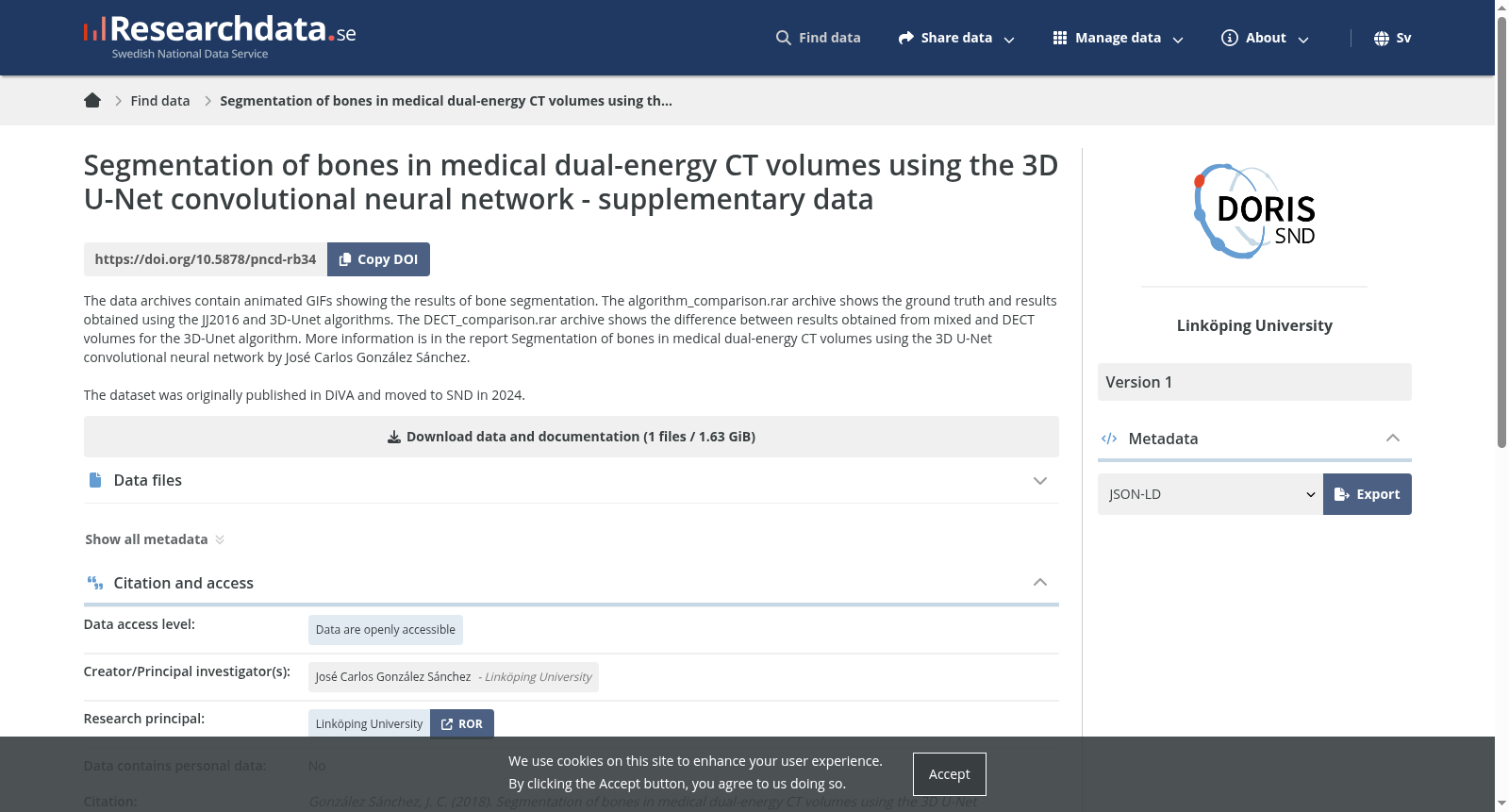Click the Copy DOI button

[378, 259]
